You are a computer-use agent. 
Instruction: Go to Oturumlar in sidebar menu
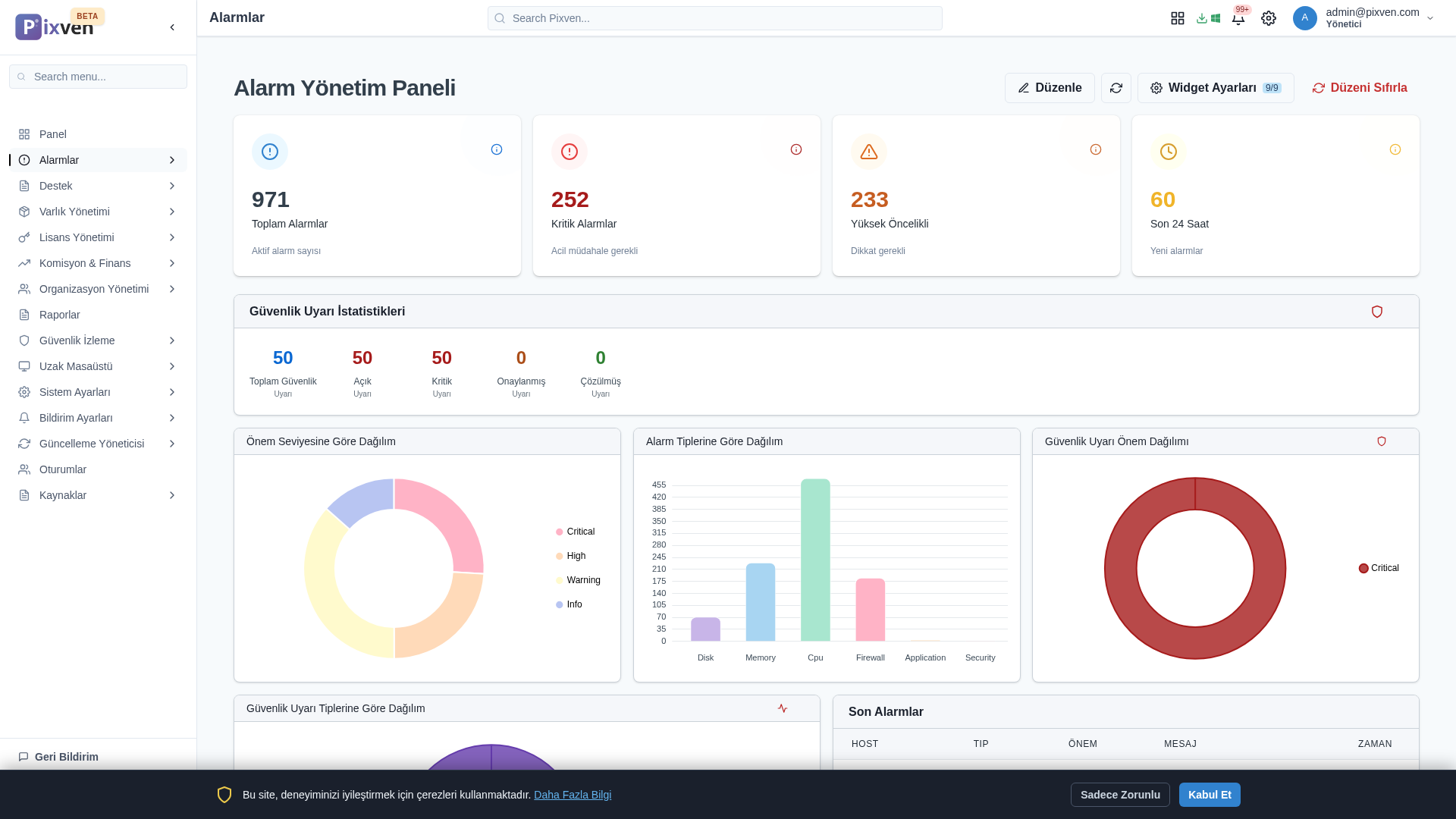62,469
